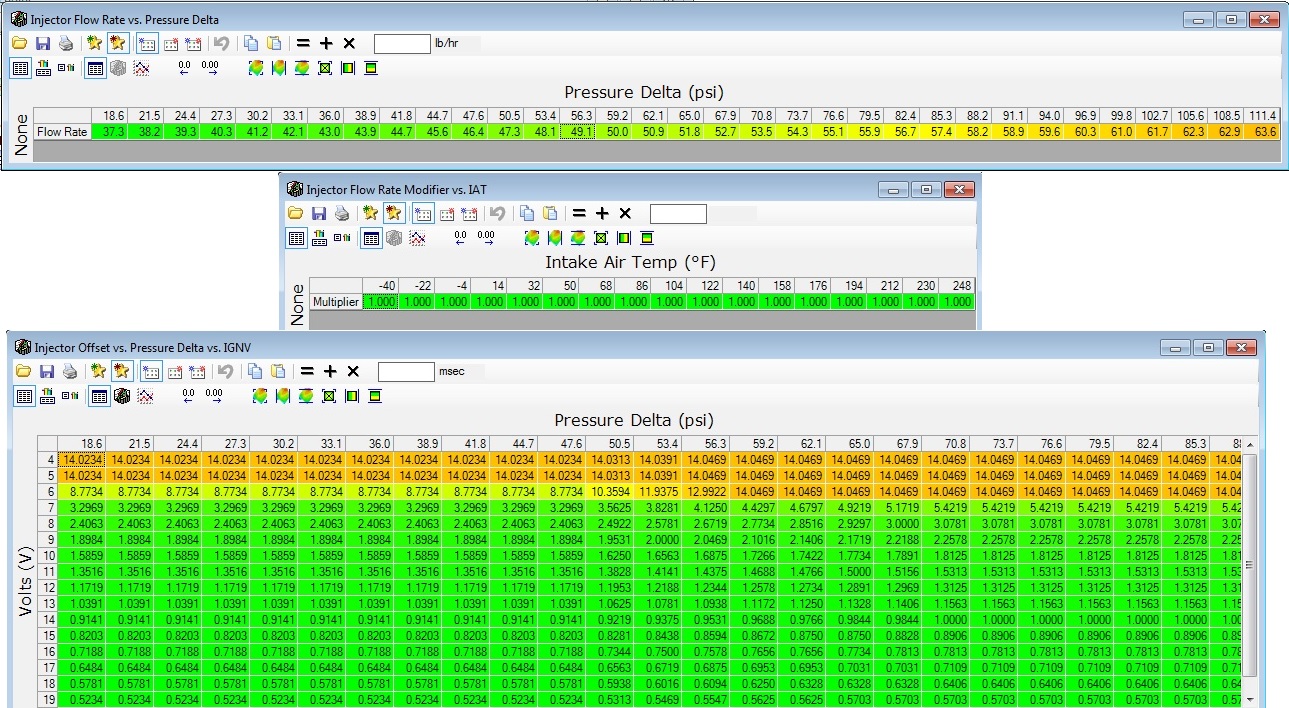Maximize the Injector Offset vs. Pressure Delta window

tap(1209, 347)
